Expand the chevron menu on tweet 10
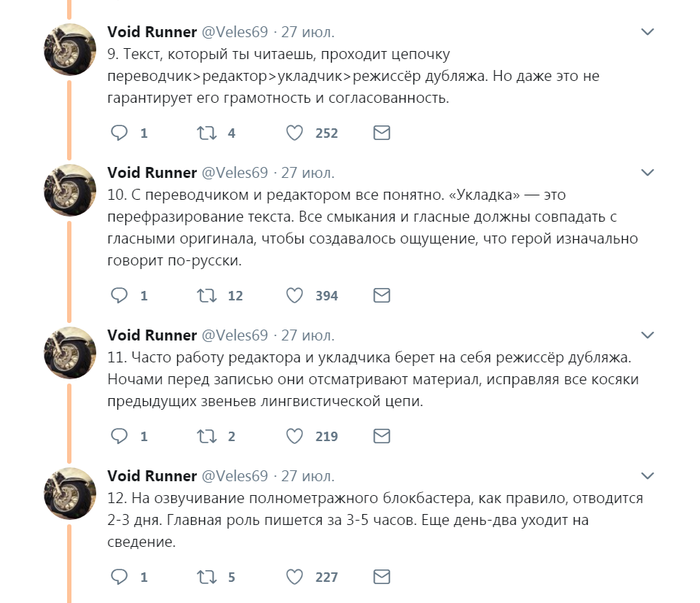This screenshot has width=700, height=603. click(x=650, y=173)
